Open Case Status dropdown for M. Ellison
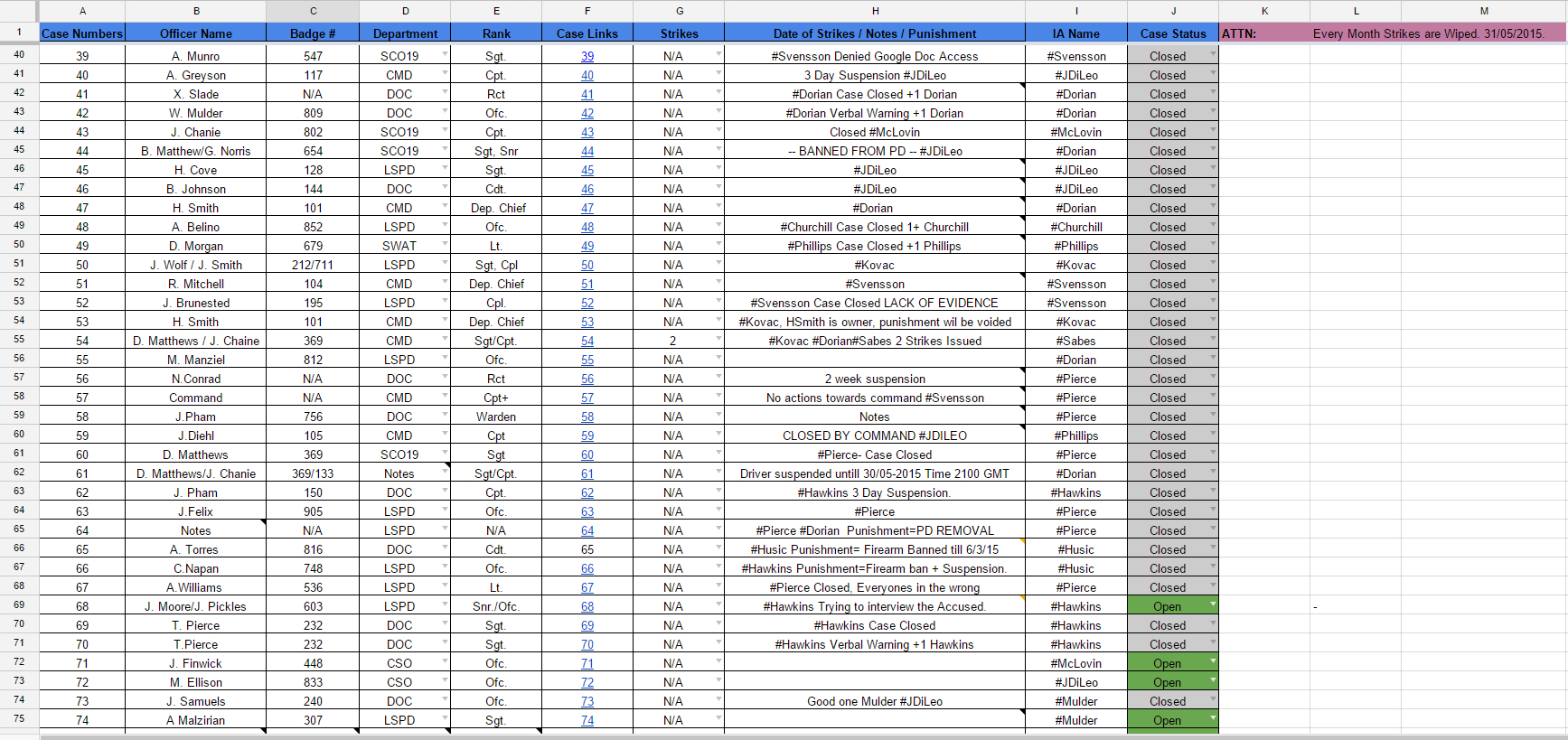 pyautogui.click(x=1213, y=680)
